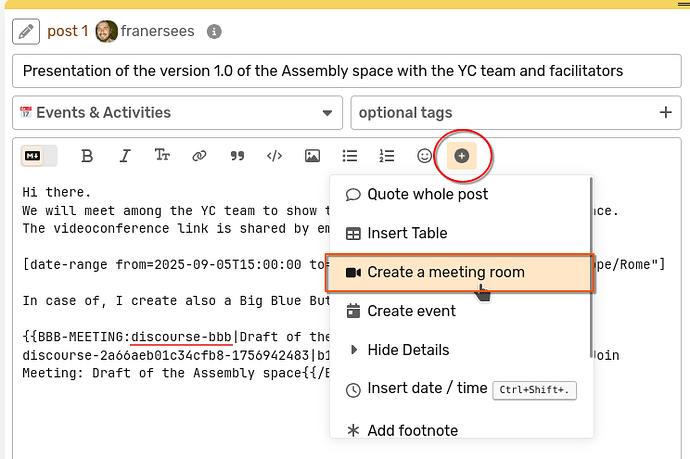Toggle the Markdown editor mode switch
This screenshot has width=690, height=459.
click(39, 156)
